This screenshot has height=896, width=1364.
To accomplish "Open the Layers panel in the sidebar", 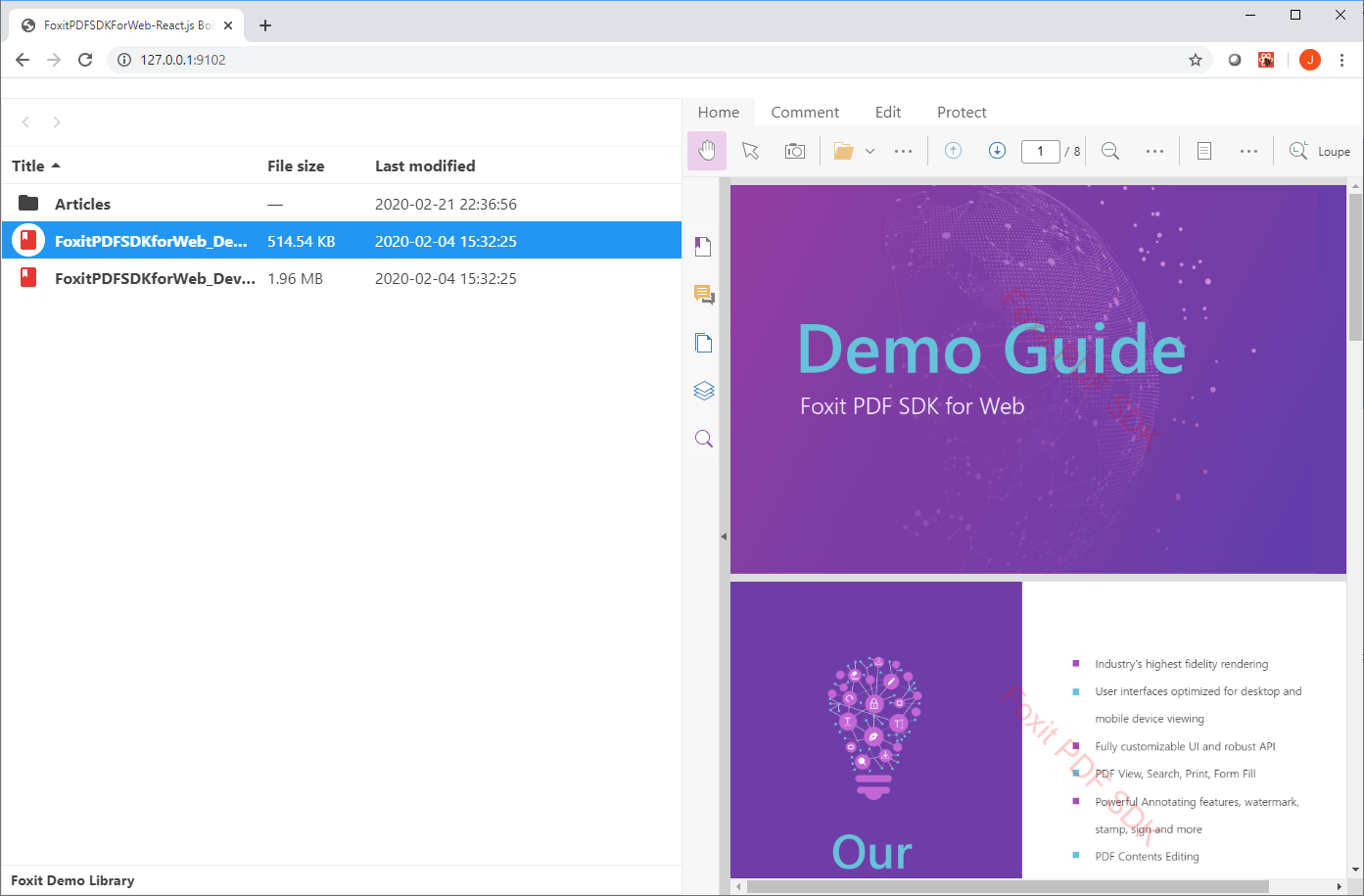I will coord(703,390).
